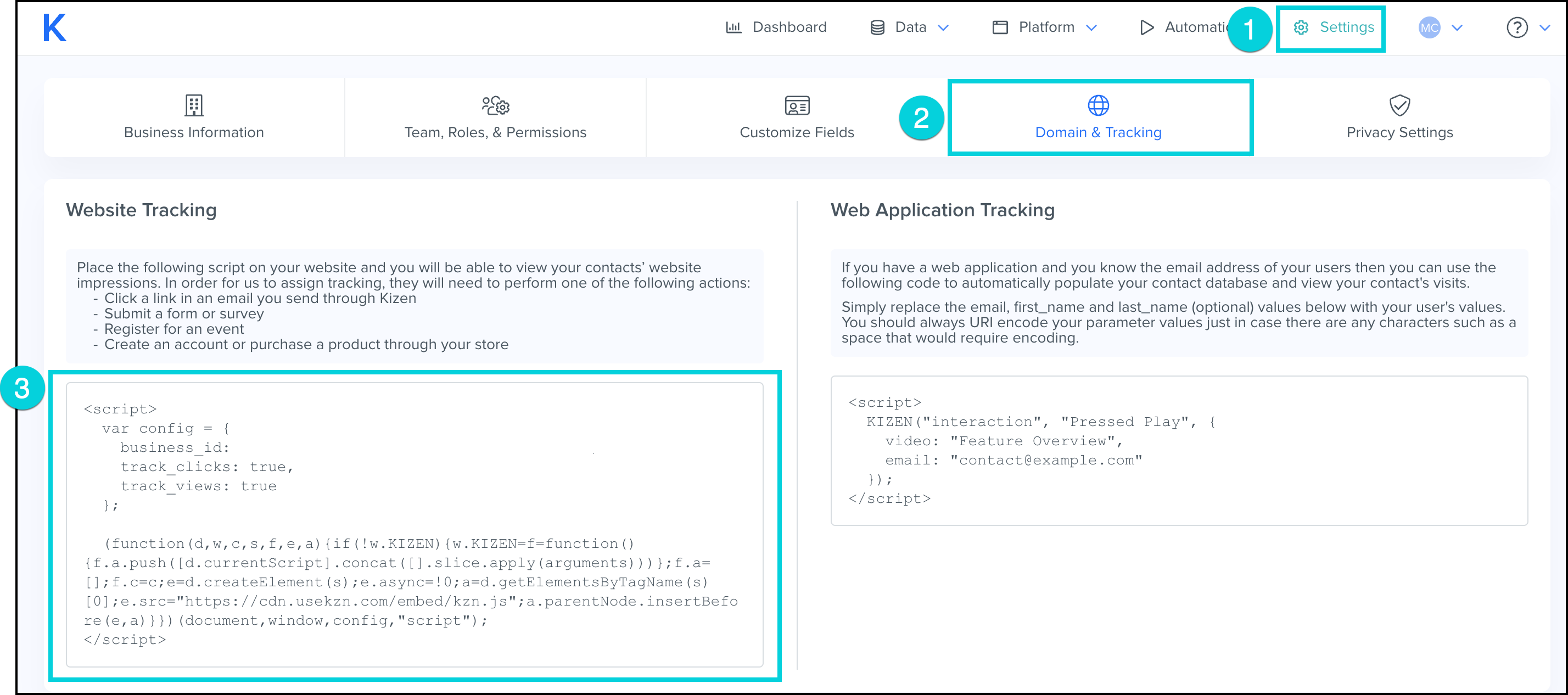Click the Settings gear icon
This screenshot has height=695, width=1568.
[x=1301, y=27]
